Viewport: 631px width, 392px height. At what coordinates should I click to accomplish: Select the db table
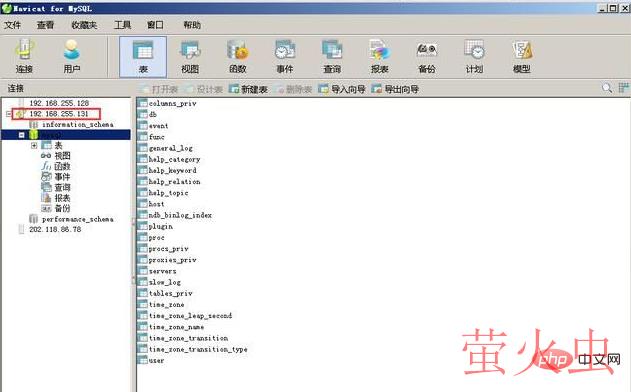(x=153, y=115)
